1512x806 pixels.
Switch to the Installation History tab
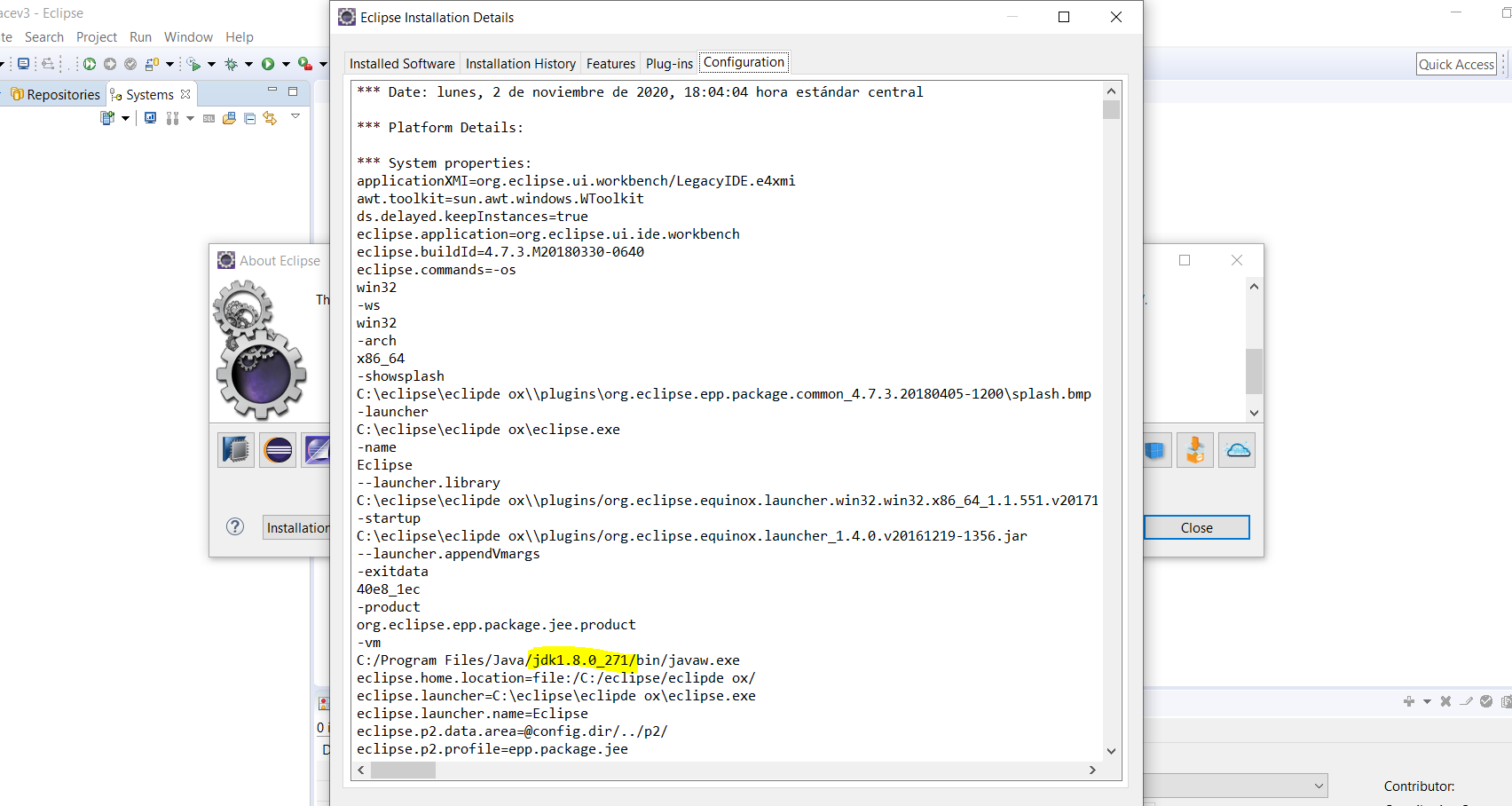(521, 64)
